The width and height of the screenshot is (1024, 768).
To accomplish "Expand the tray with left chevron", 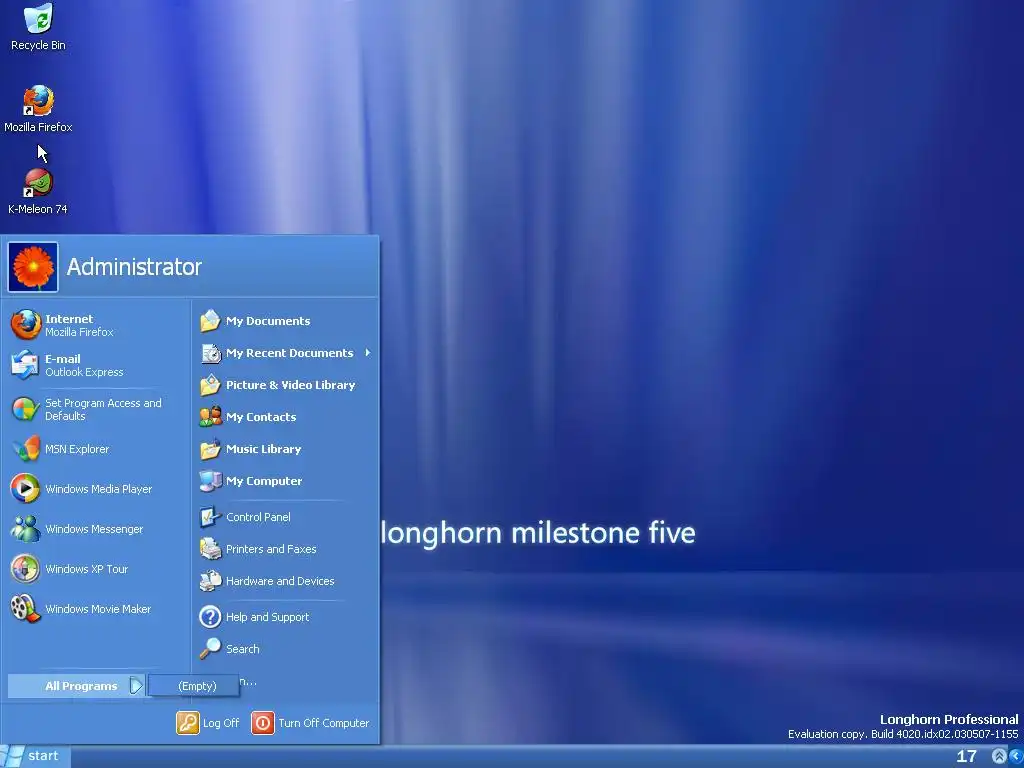I will point(1015,756).
